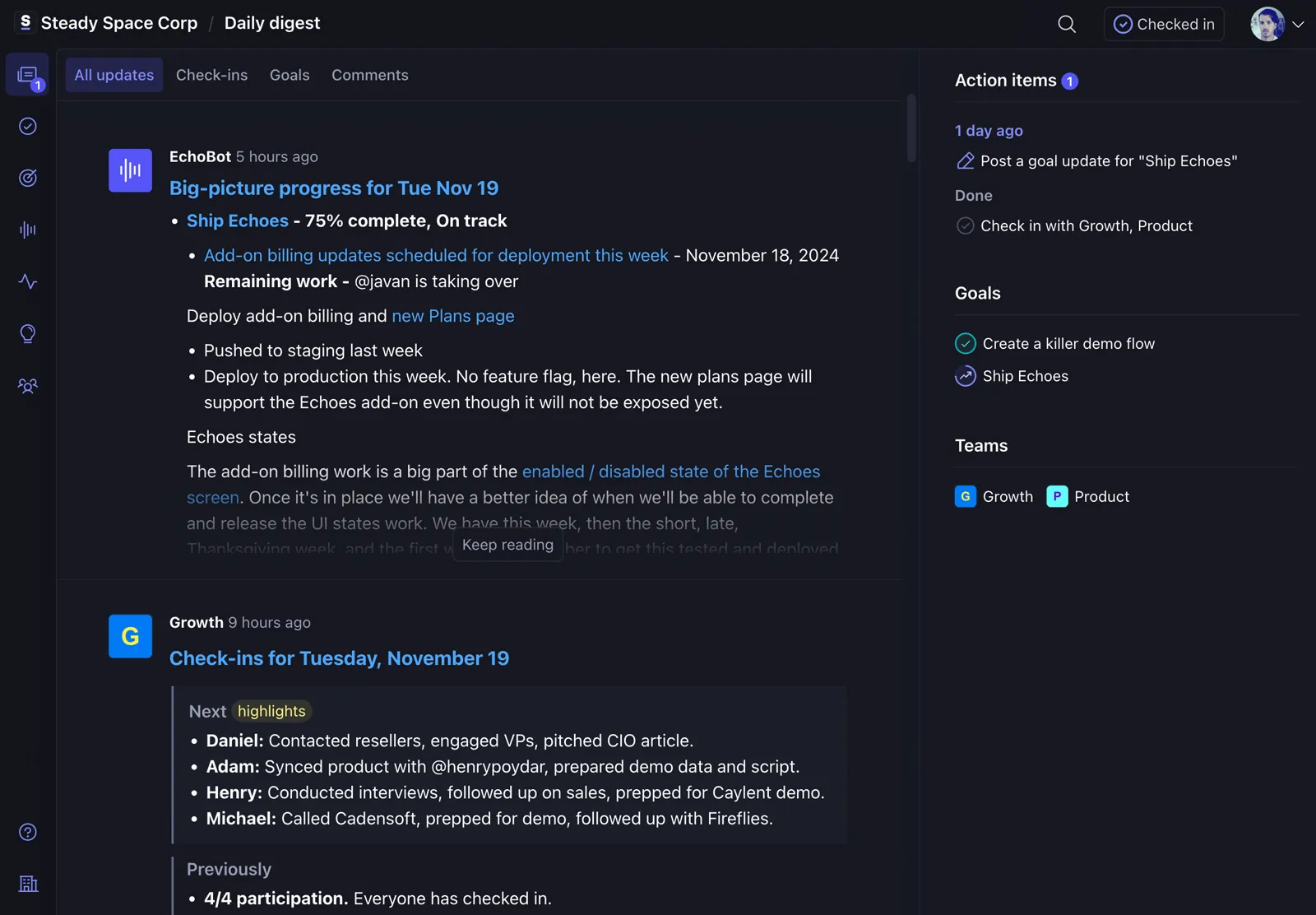
Task: Toggle the completed 'Check in with Growth, Product' item
Action: coord(965,225)
